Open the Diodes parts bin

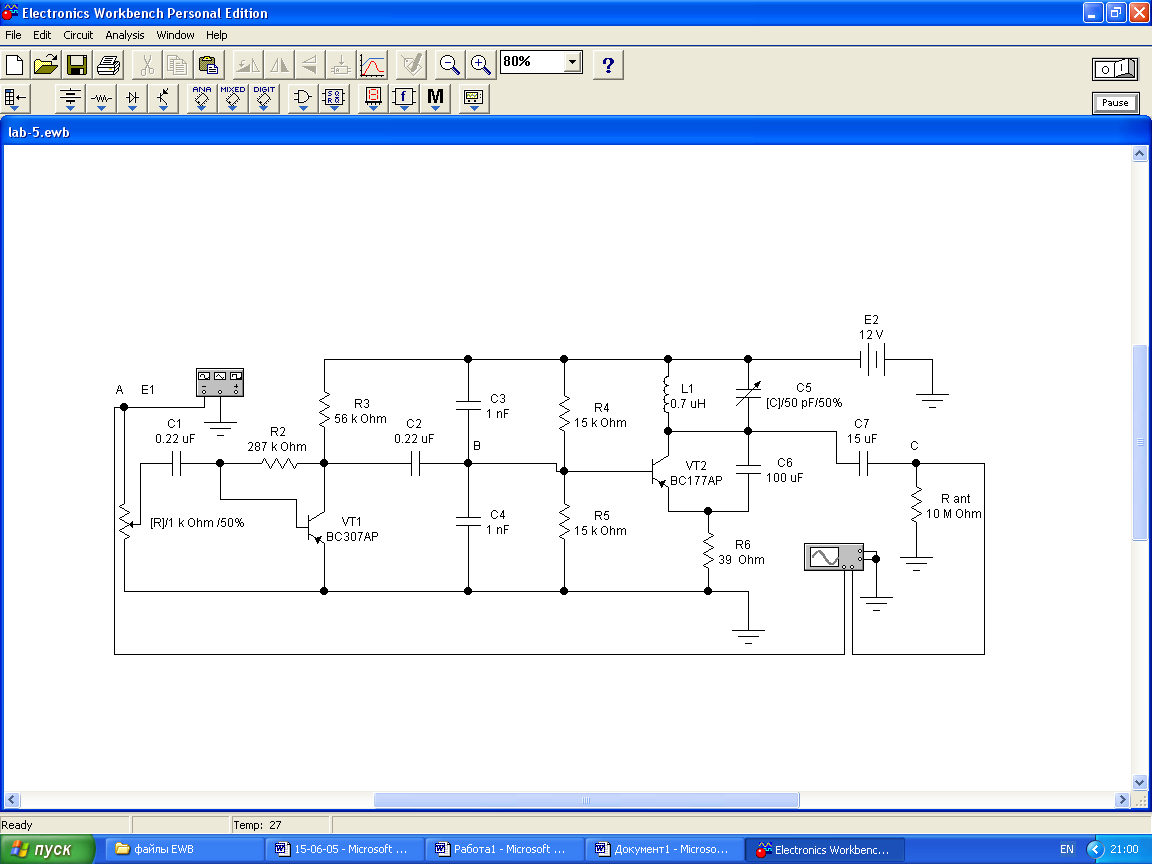click(132, 98)
